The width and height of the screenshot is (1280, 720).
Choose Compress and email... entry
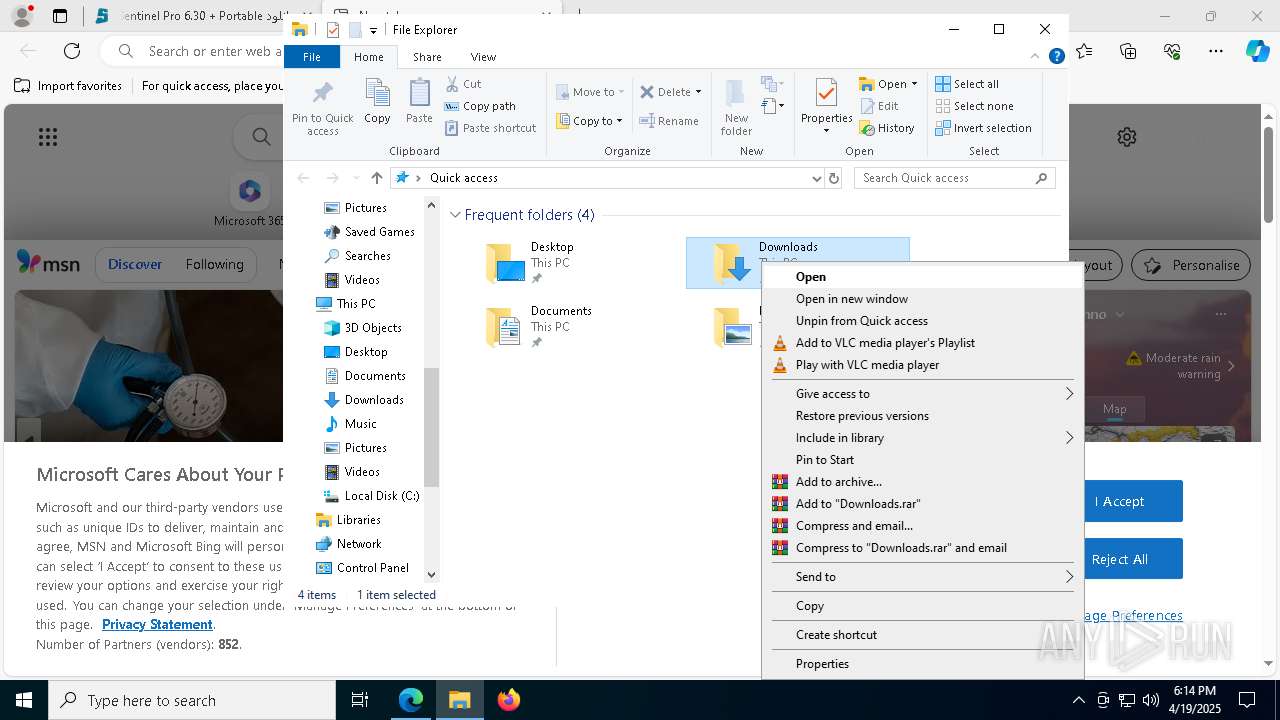point(922,526)
